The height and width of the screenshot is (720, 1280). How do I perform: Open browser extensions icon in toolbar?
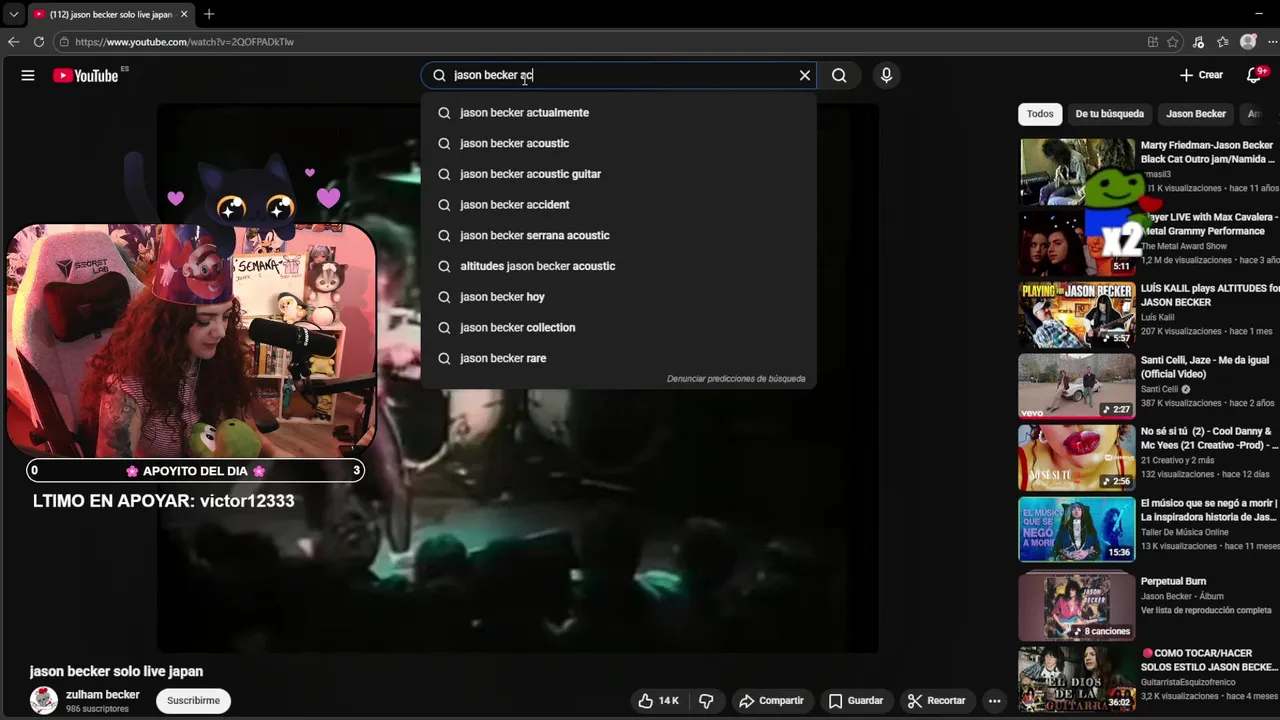coord(1198,42)
